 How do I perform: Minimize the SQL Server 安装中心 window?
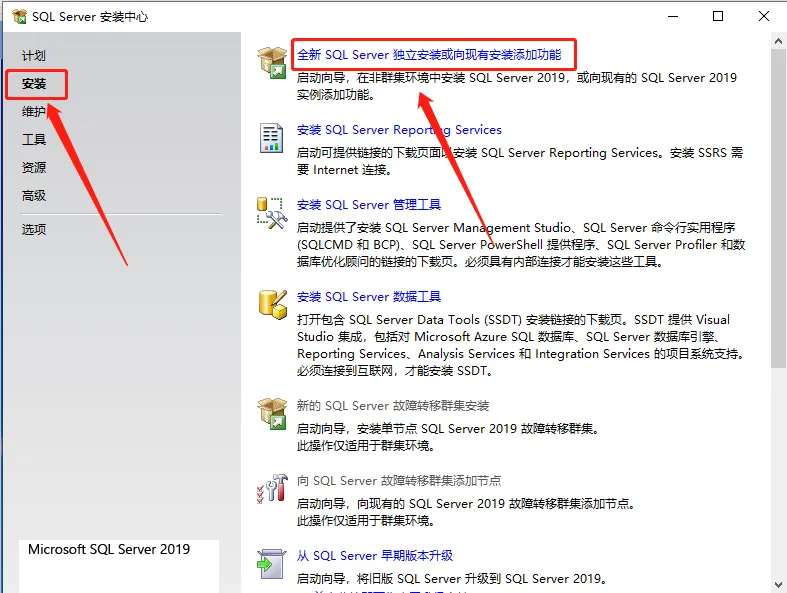[x=673, y=17]
